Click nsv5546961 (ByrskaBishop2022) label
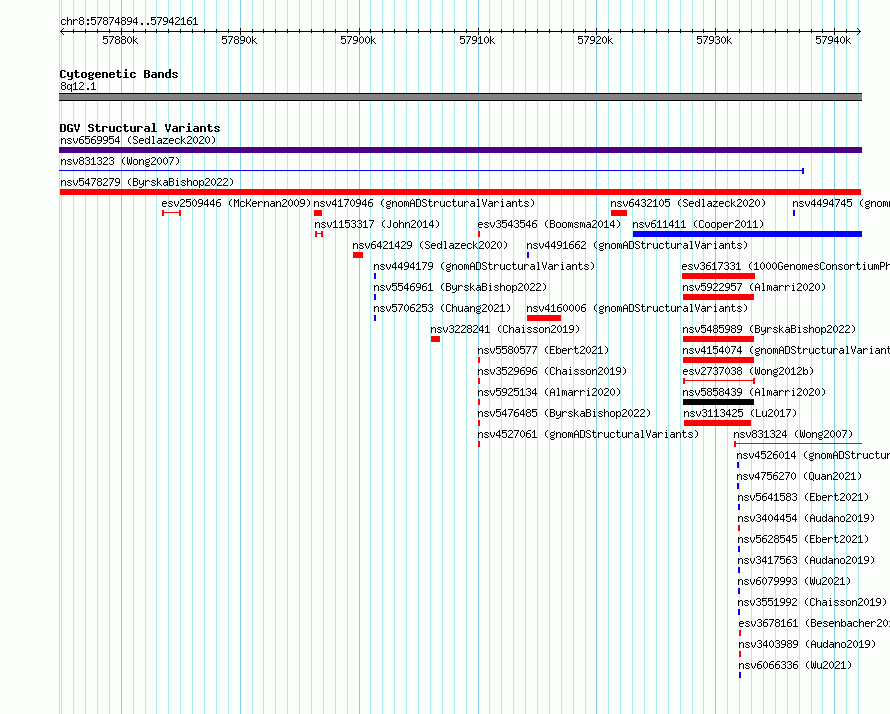Image resolution: width=890 pixels, height=714 pixels. pyautogui.click(x=460, y=287)
